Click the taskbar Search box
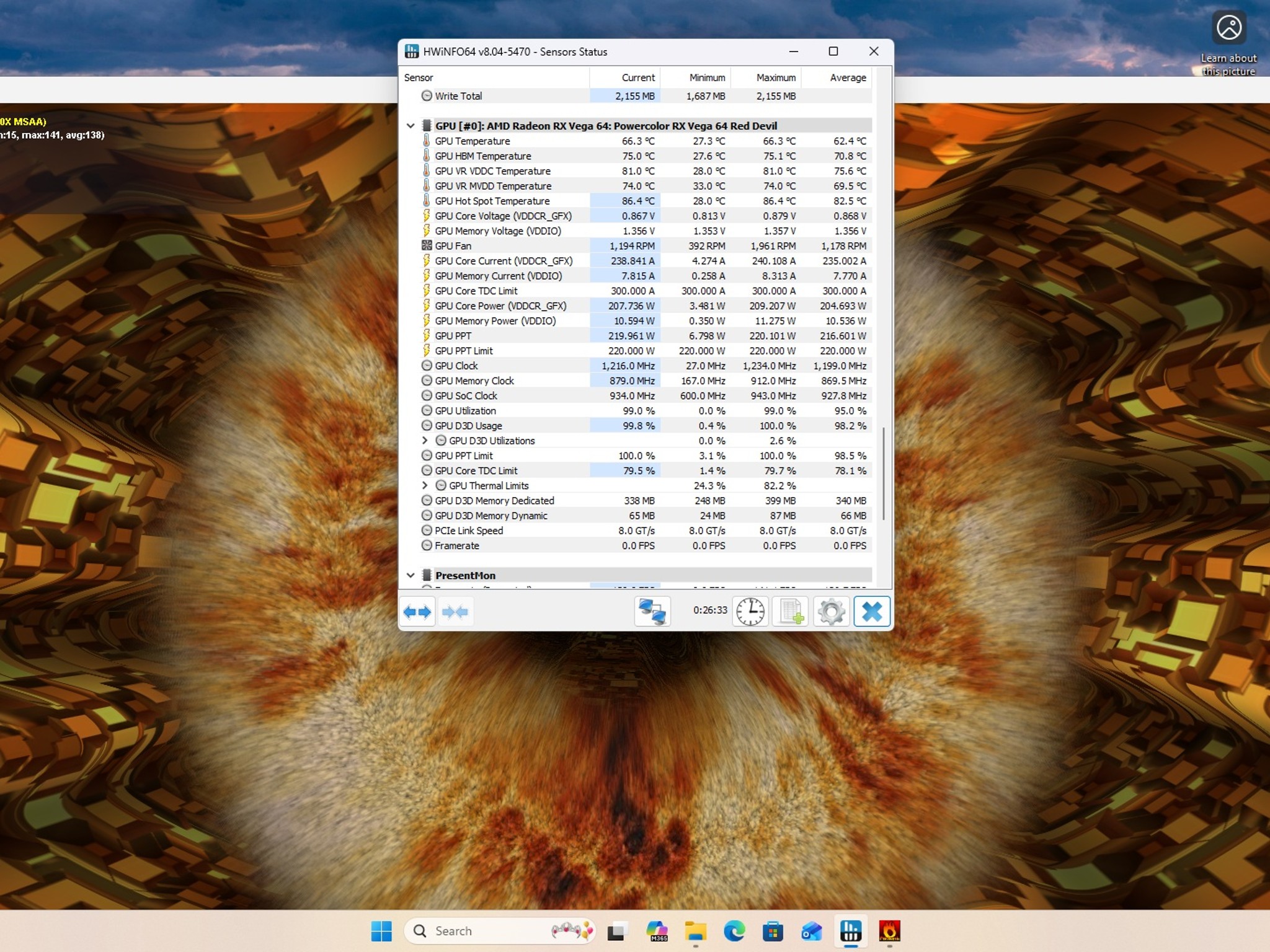 click(x=500, y=930)
